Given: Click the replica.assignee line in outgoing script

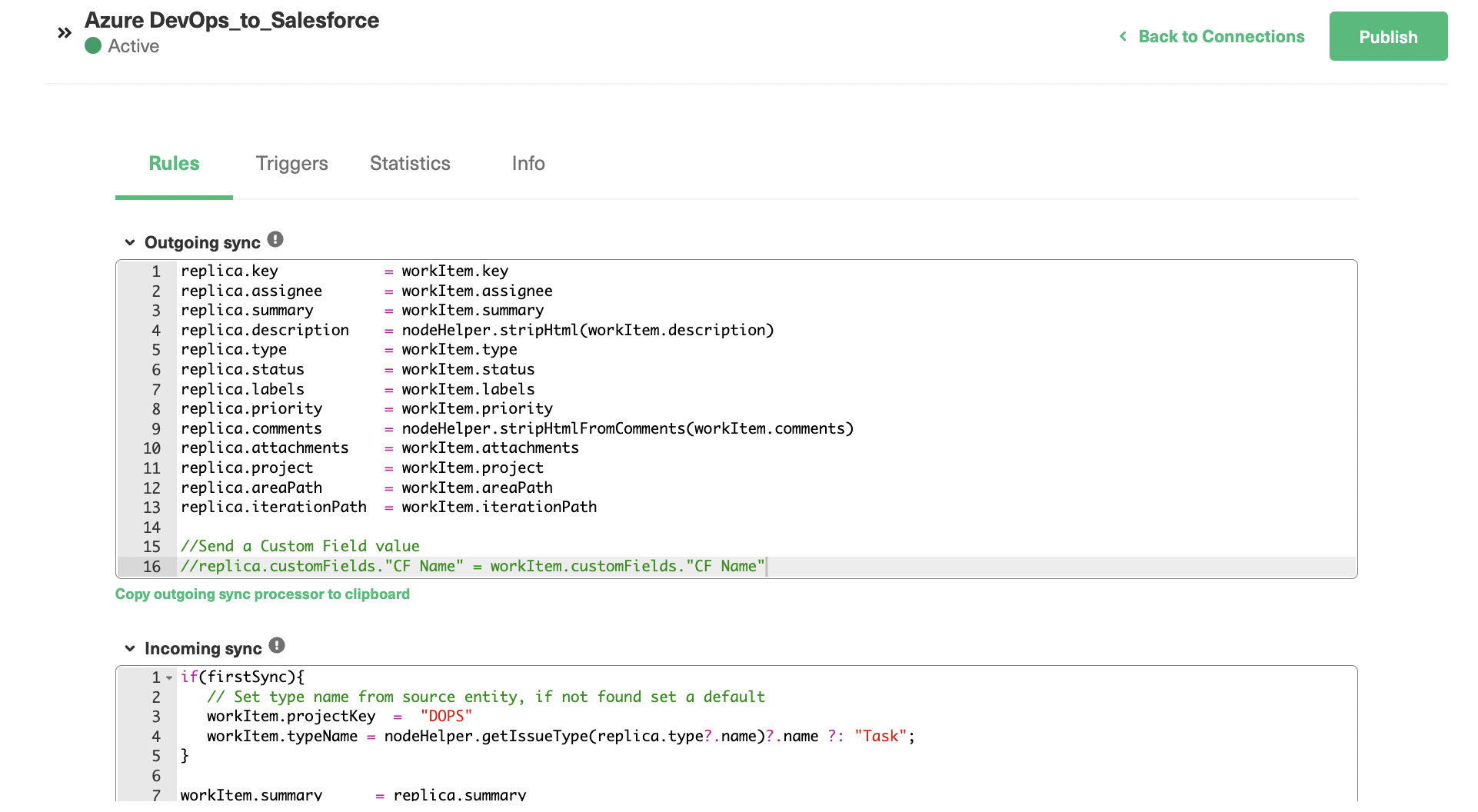Looking at the screenshot, I should click(x=367, y=291).
